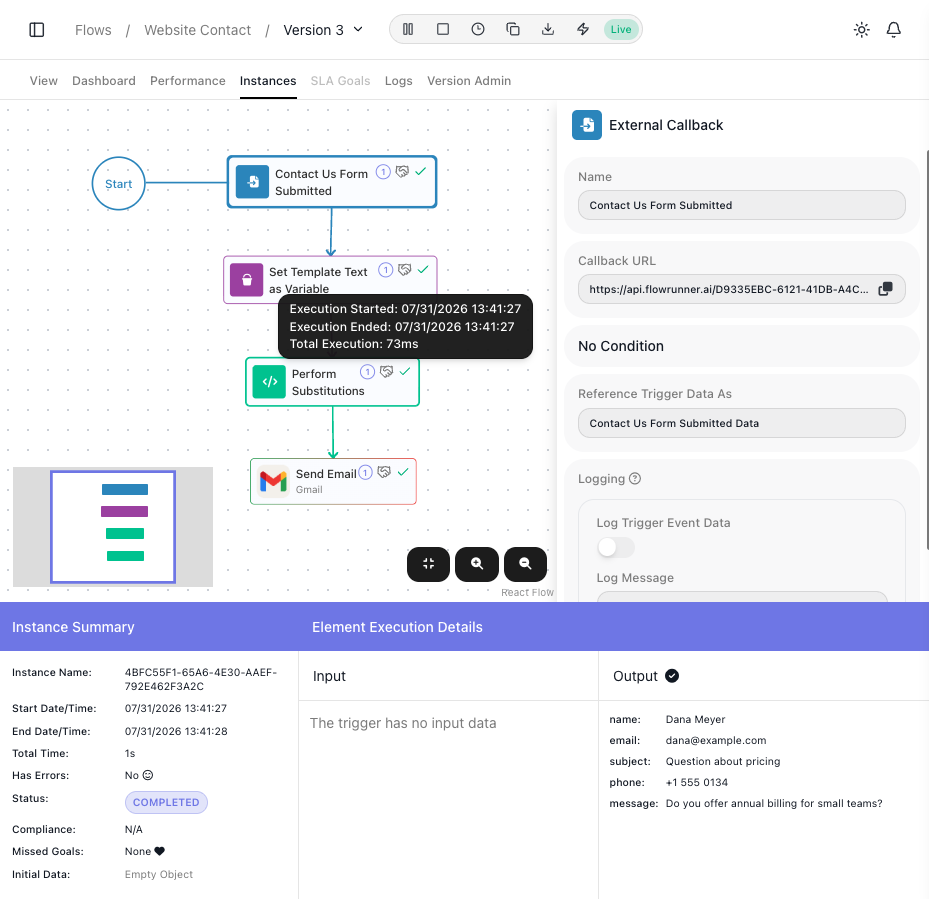Select the Instances tab
Viewport: 929px width, 899px height.
click(x=268, y=81)
